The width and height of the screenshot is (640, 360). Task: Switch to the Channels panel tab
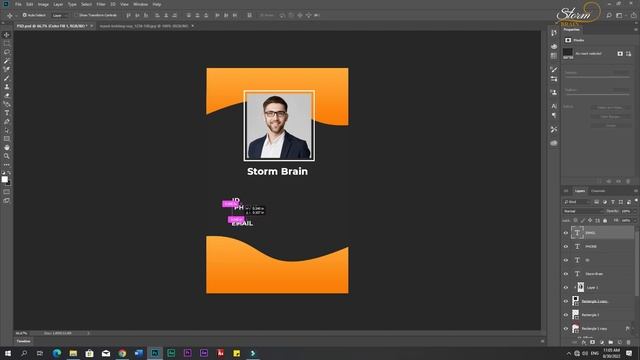click(x=598, y=191)
